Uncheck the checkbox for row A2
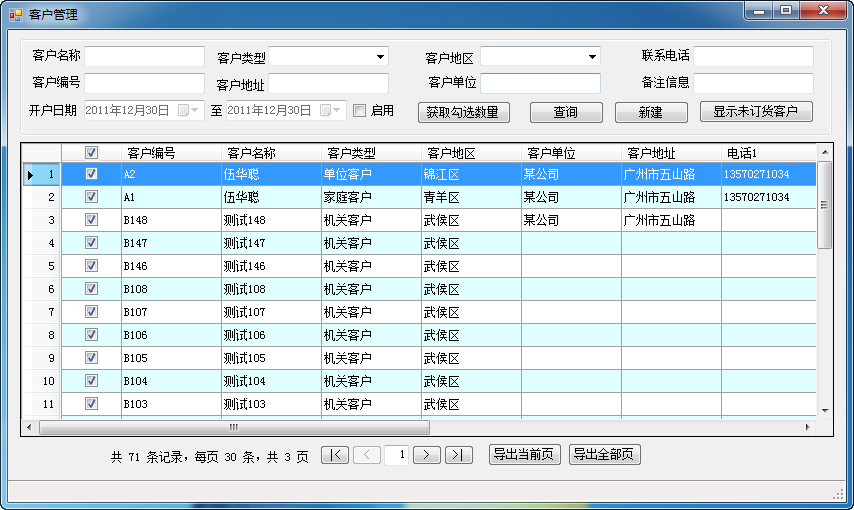Screen dimensions: 854x510 point(92,174)
